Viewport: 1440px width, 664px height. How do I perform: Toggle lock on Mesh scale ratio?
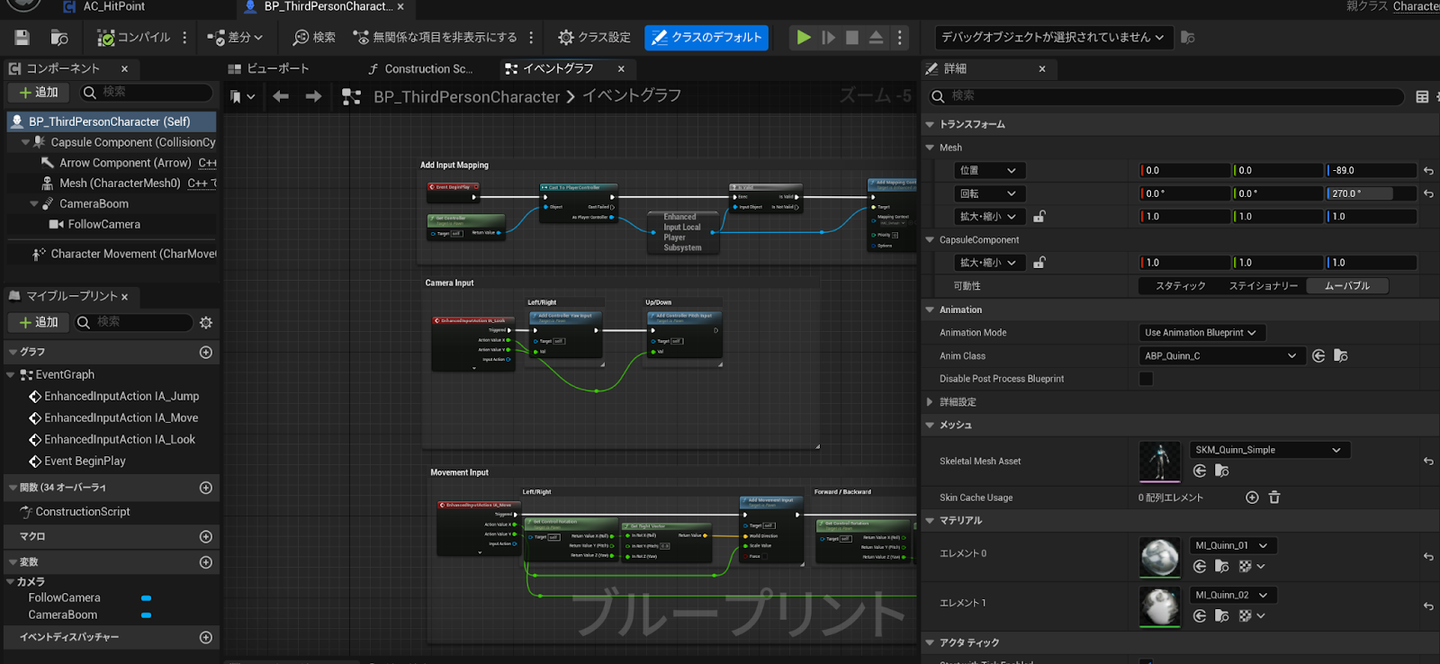pos(1040,216)
